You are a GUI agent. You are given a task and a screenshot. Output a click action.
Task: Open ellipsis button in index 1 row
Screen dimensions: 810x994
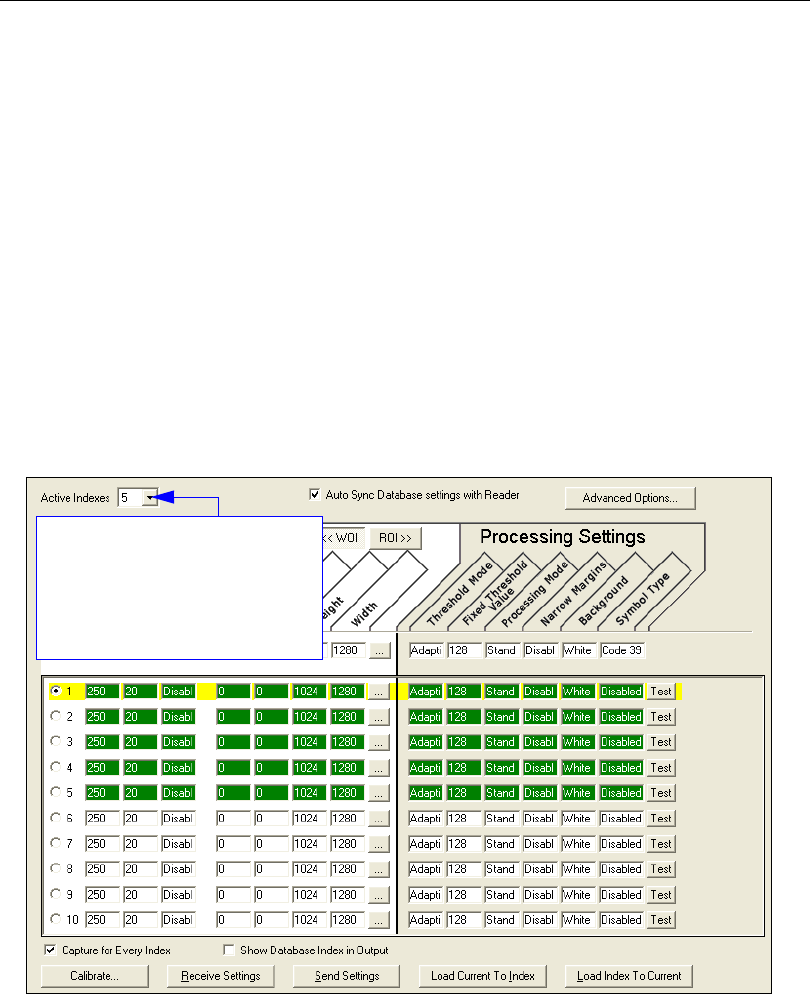point(378,692)
